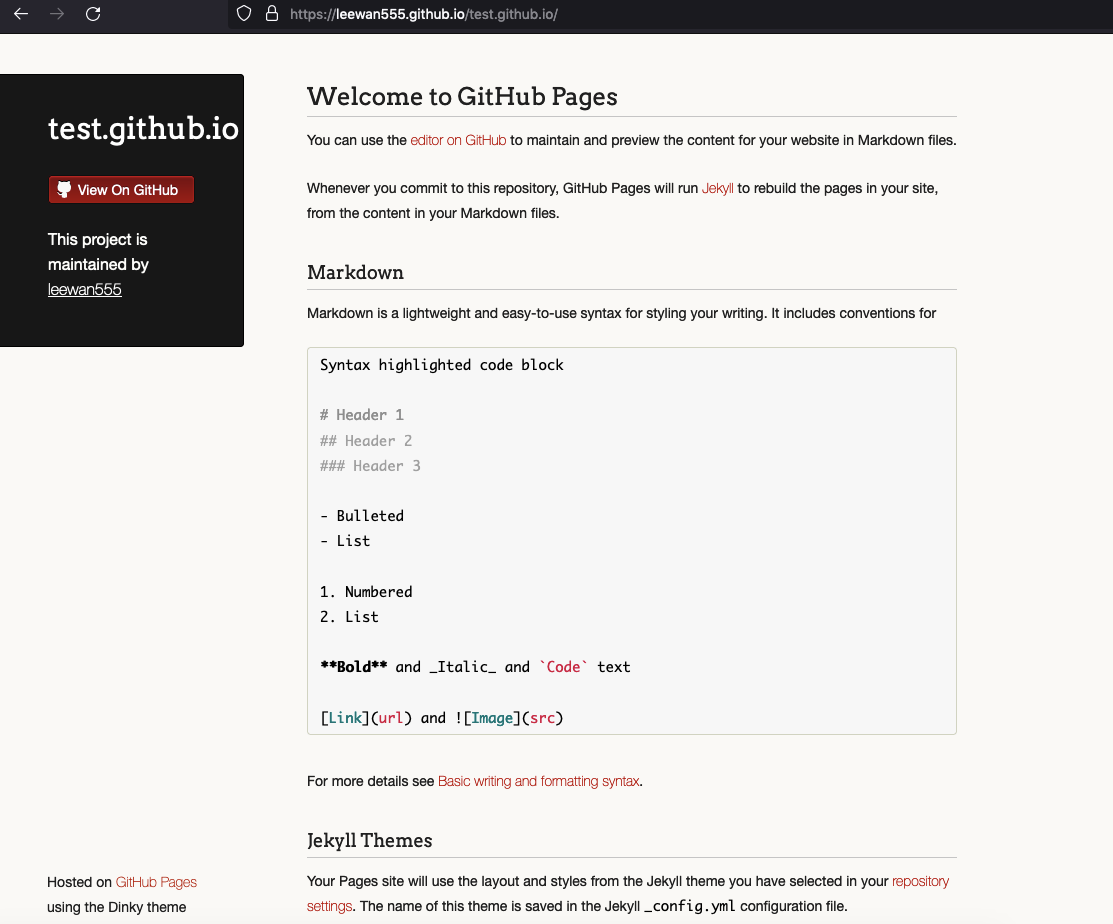Click '![Image](src)' in the code block
This screenshot has width=1113, height=924.
[509, 718]
